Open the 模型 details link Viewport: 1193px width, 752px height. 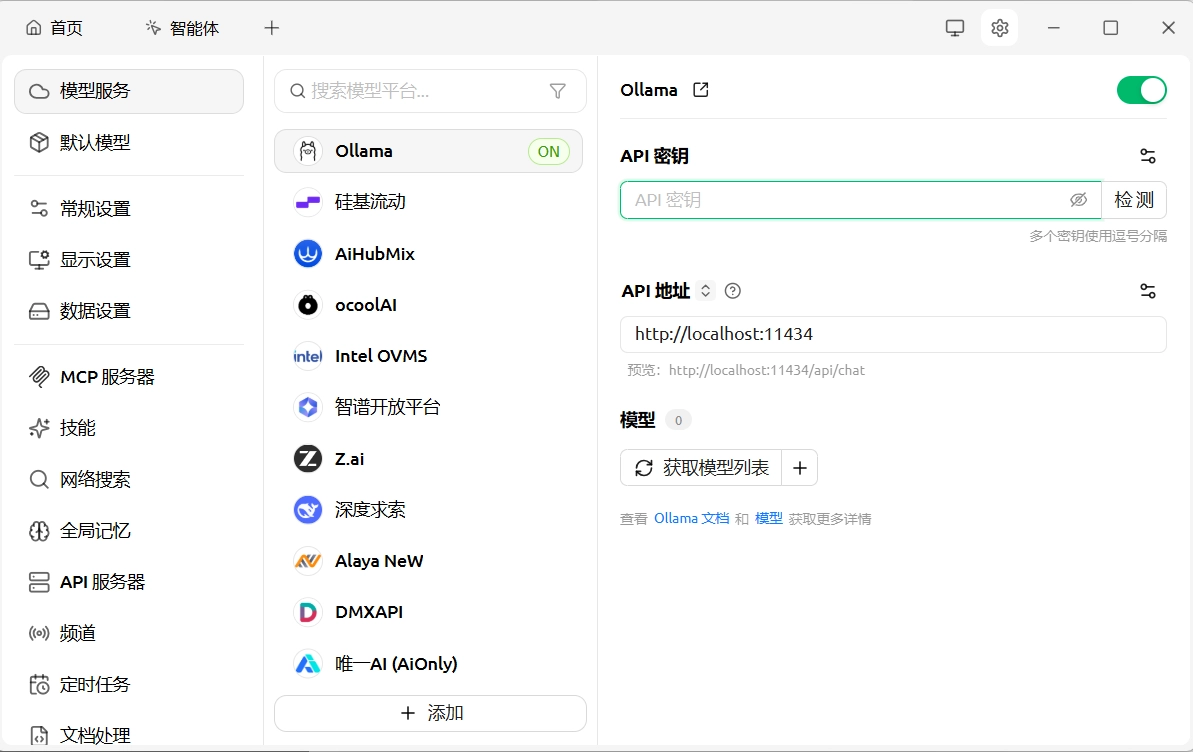tap(768, 518)
